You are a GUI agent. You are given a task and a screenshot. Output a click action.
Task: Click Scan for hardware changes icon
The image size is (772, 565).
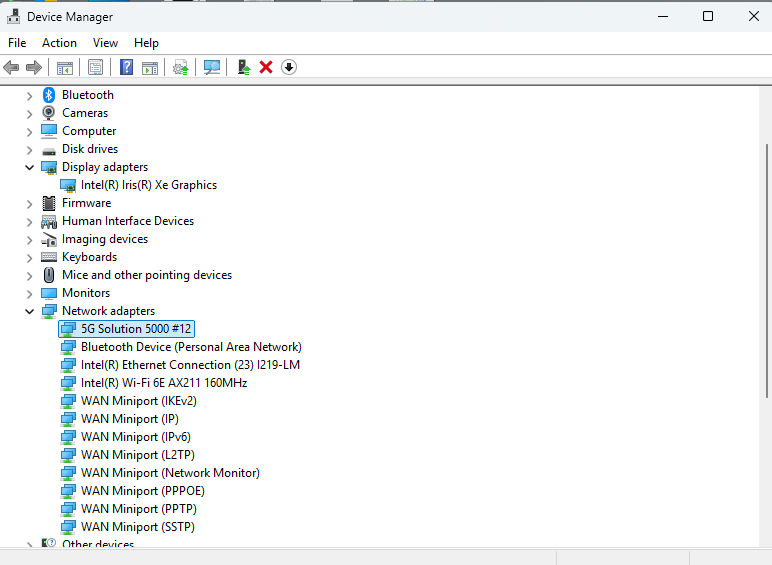212,67
